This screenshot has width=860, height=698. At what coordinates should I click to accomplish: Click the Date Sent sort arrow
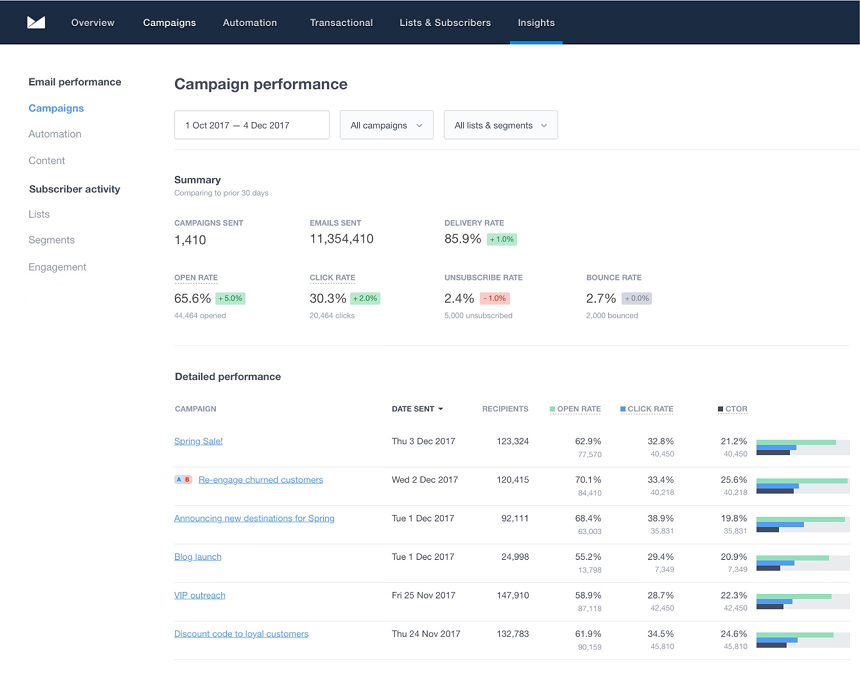pyautogui.click(x=440, y=409)
